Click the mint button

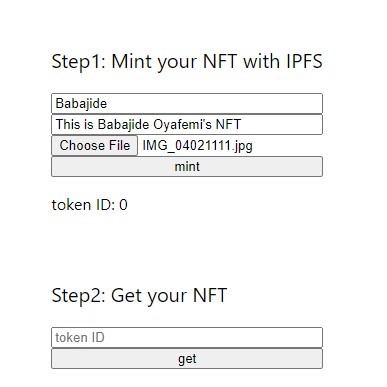point(187,166)
